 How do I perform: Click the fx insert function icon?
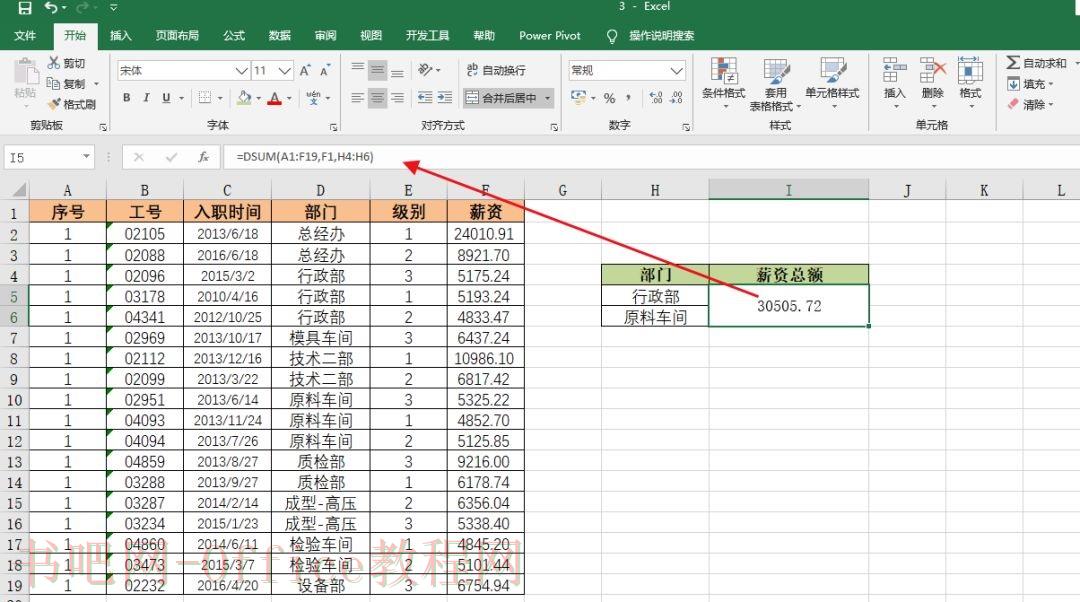[x=203, y=157]
